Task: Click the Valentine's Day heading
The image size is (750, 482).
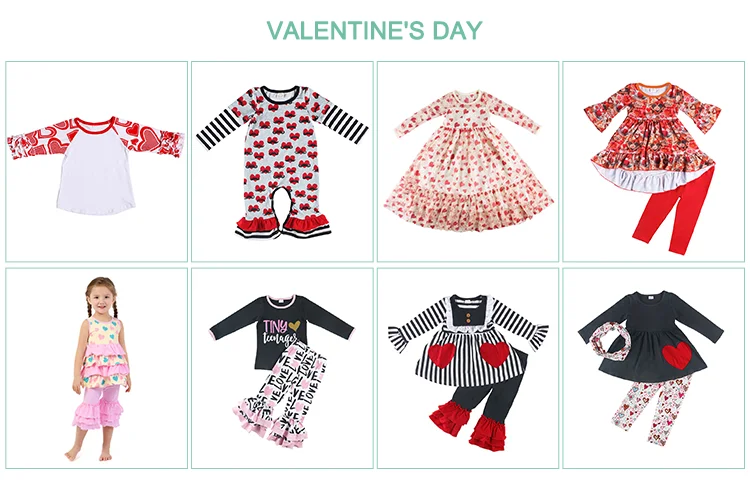Action: click(375, 30)
